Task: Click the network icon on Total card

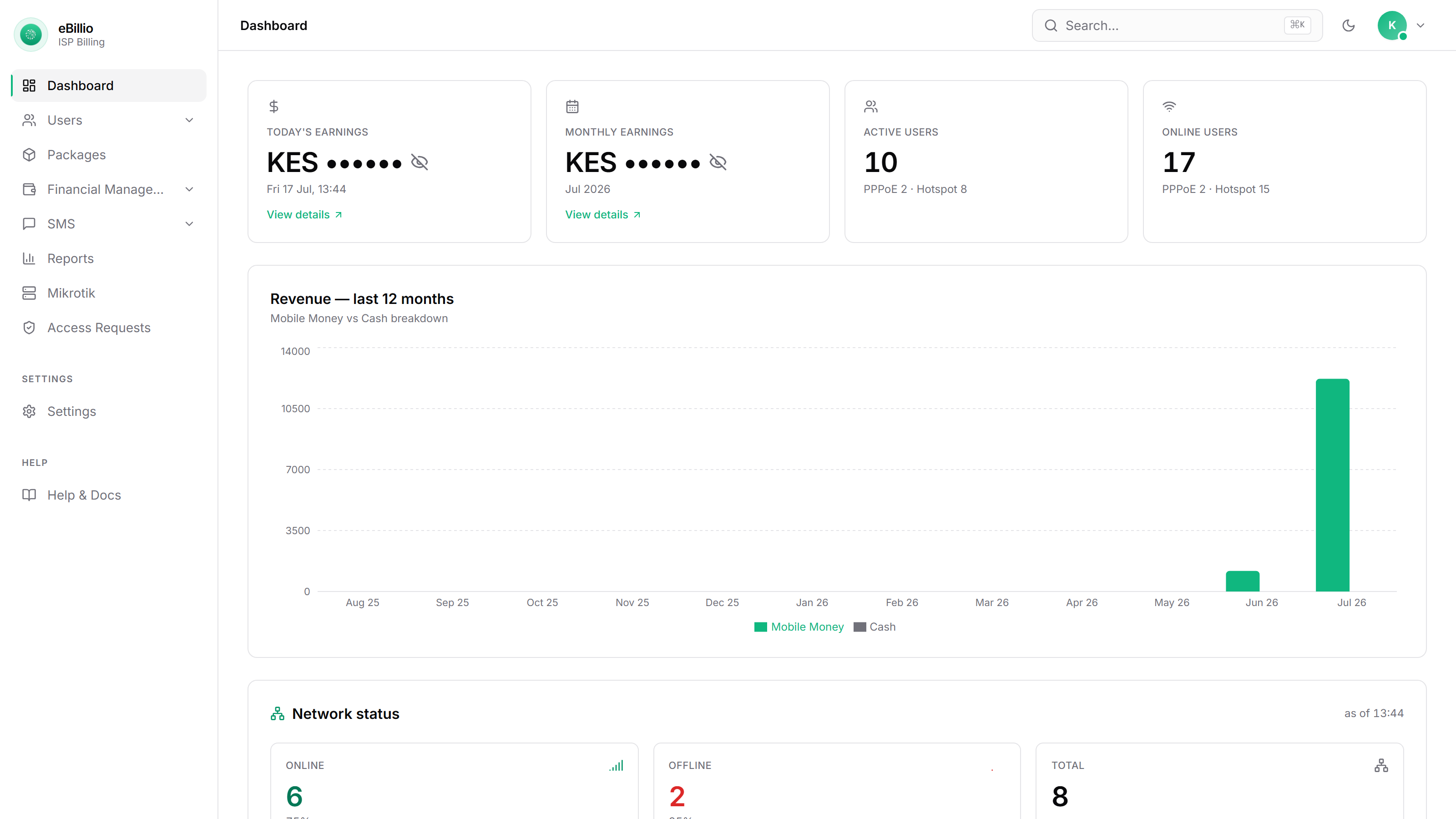Action: tap(1381, 765)
